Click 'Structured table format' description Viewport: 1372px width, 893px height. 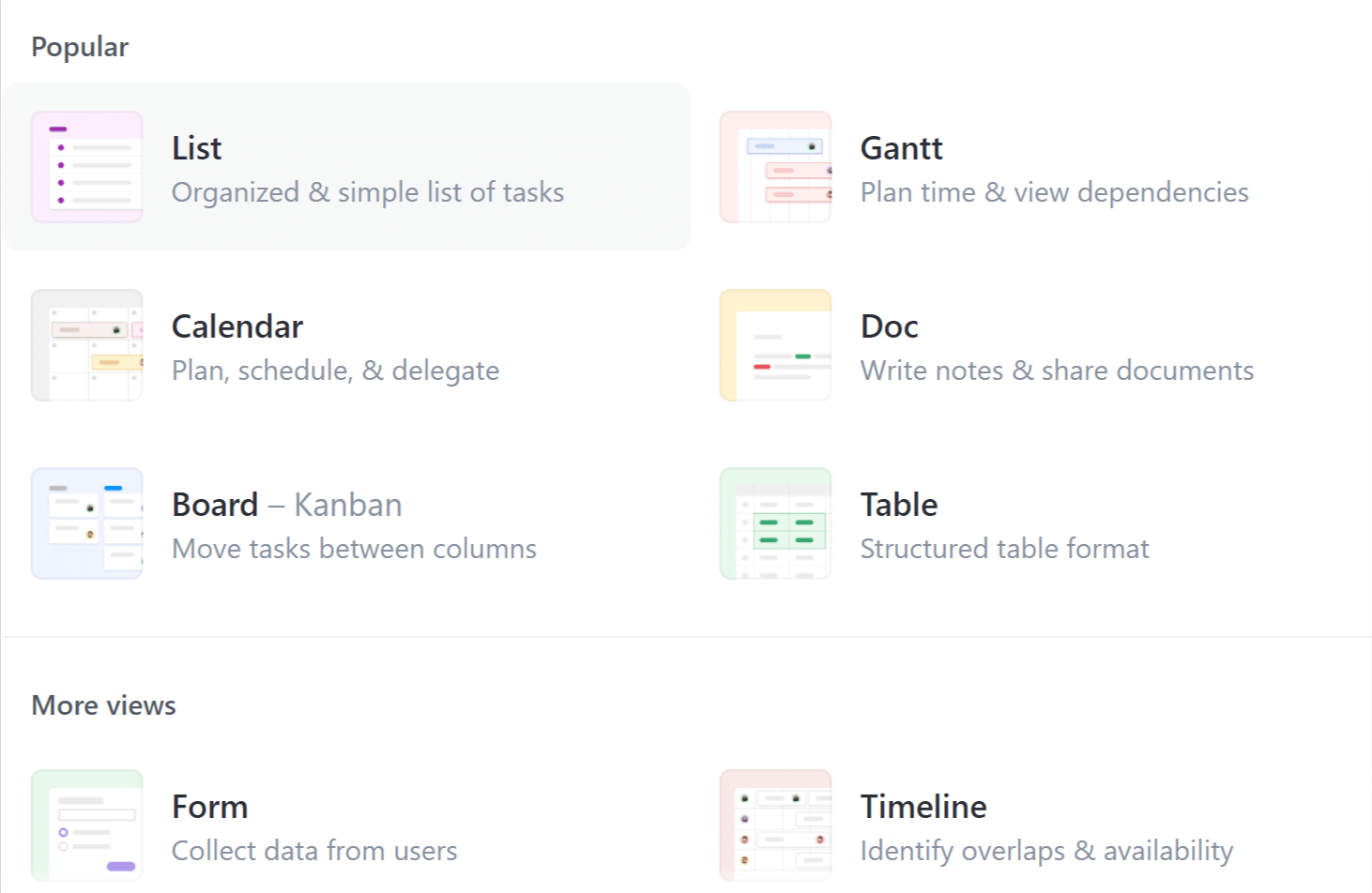tap(1005, 549)
